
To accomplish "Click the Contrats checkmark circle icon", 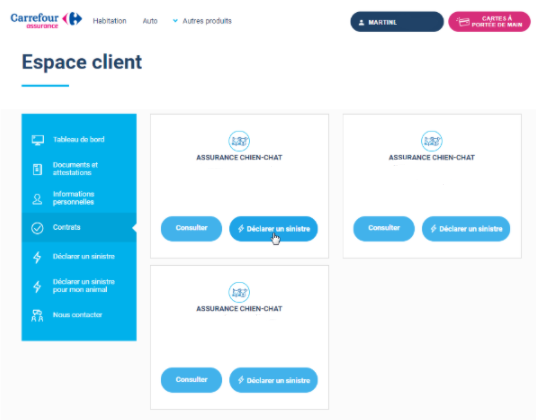I will point(37,228).
